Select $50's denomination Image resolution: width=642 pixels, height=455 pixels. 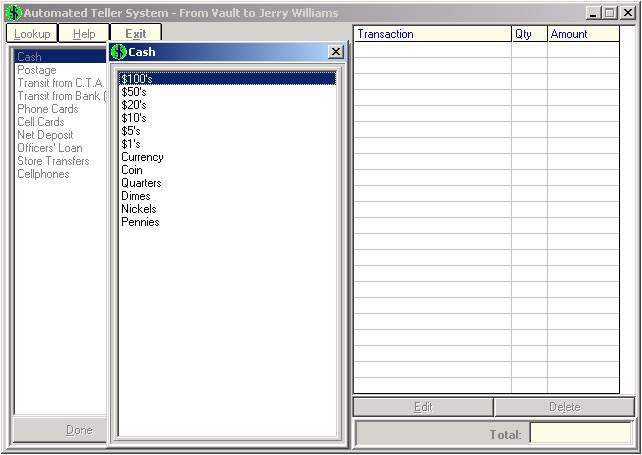click(133, 92)
